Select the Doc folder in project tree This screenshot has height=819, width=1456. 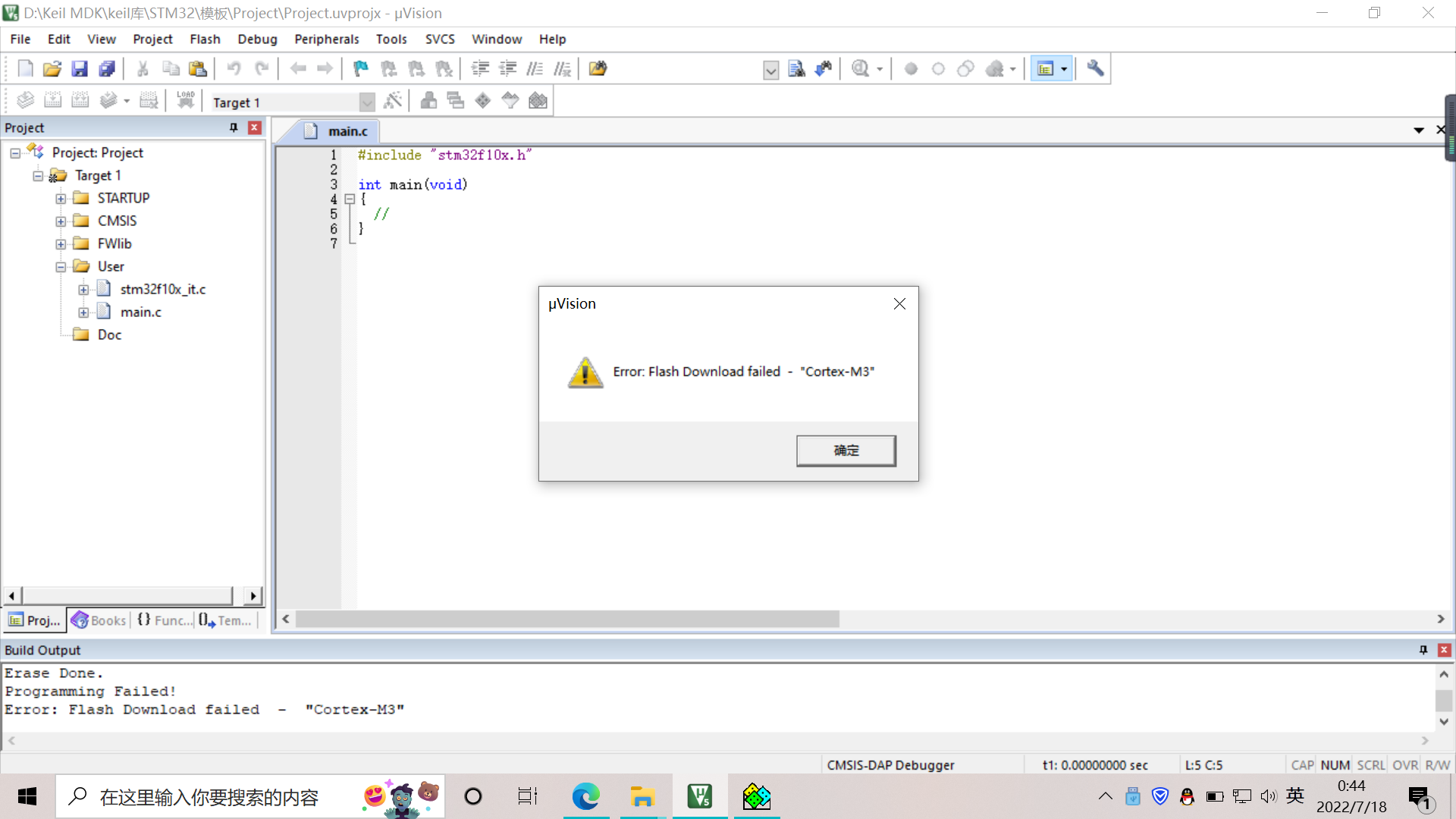click(109, 334)
